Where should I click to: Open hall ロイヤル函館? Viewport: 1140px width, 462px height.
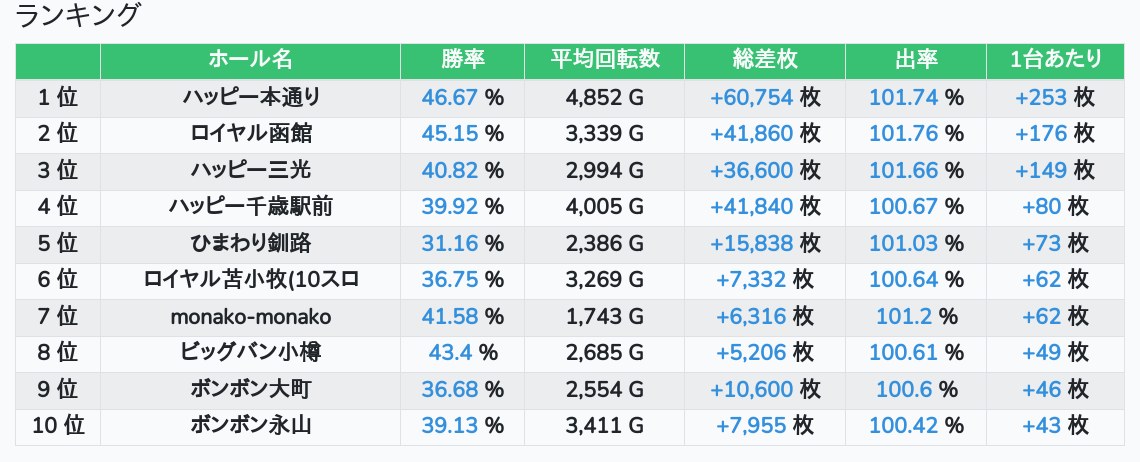[251, 134]
